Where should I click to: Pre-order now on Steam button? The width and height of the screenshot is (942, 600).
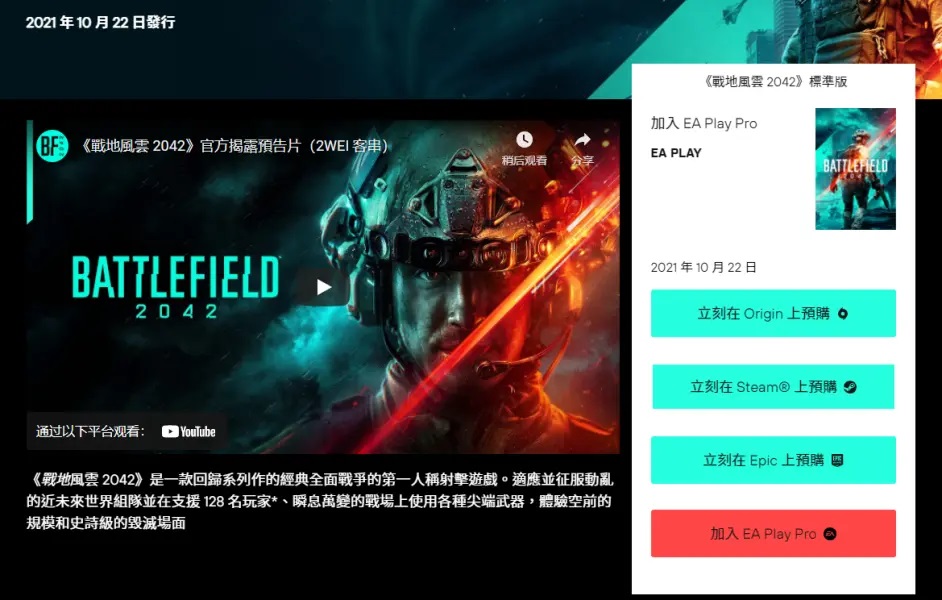[773, 387]
